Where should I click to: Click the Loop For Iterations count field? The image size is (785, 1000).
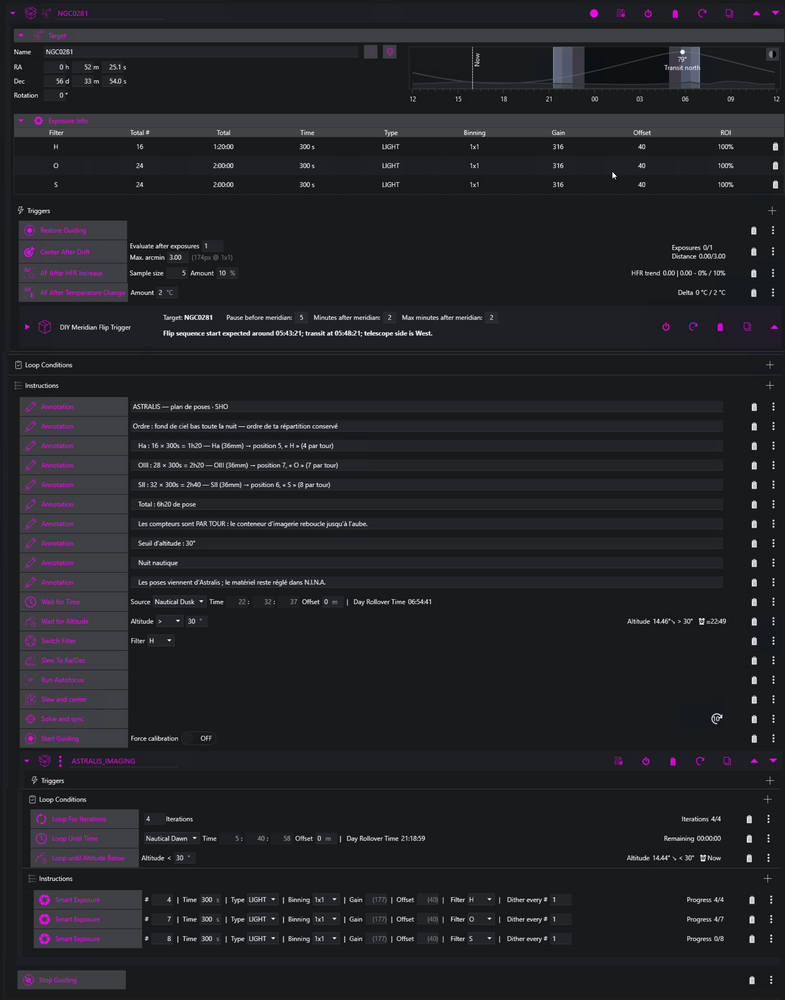pyautogui.click(x=152, y=819)
